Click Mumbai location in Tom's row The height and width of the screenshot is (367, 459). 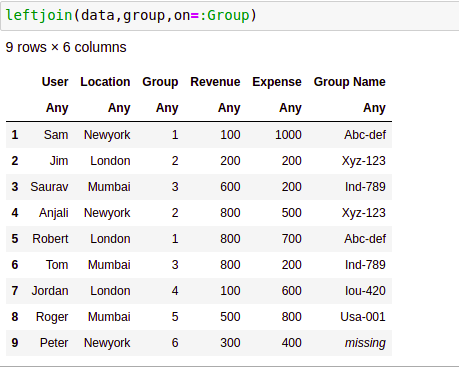point(109,265)
